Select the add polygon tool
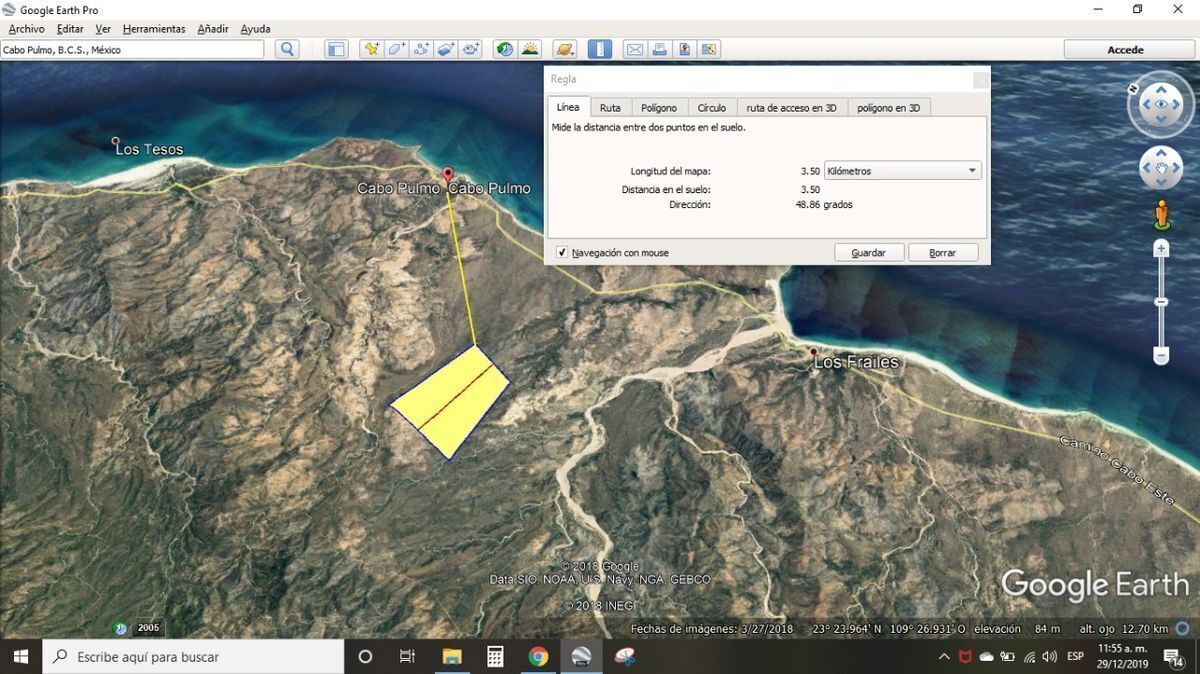This screenshot has width=1200, height=674. [396, 49]
